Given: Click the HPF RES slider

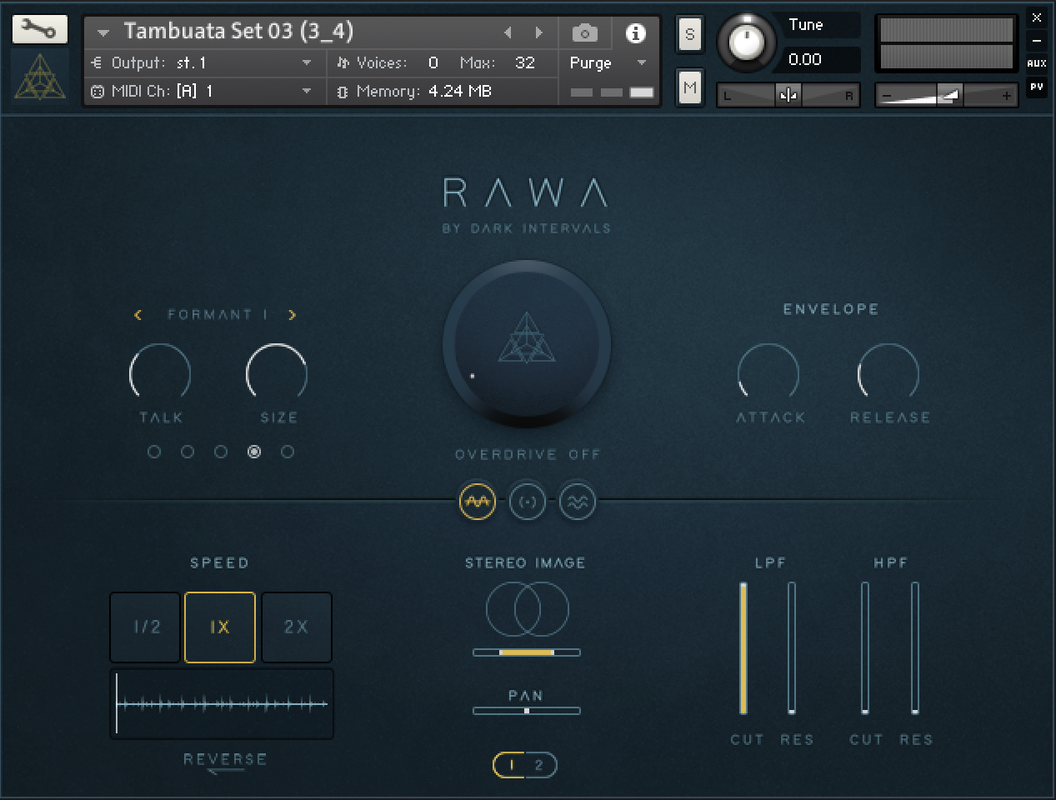Looking at the screenshot, I should [x=915, y=648].
